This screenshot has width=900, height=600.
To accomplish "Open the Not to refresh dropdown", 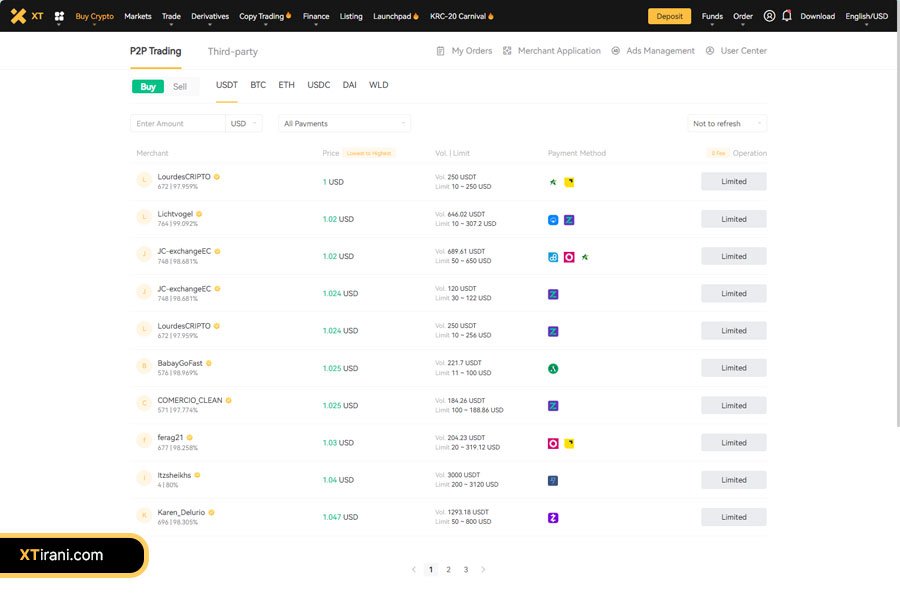I will click(x=727, y=124).
